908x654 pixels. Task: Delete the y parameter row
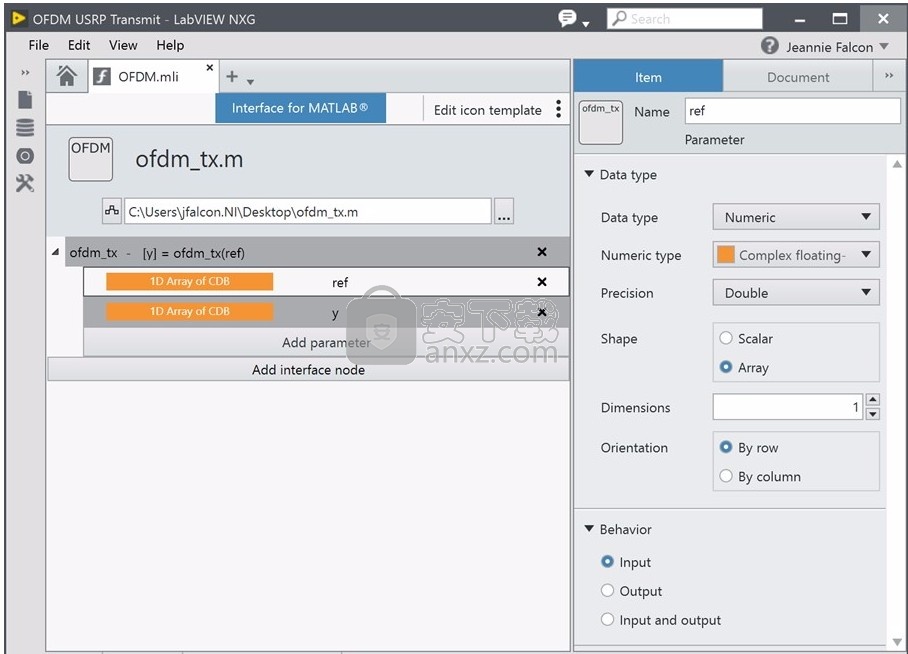pyautogui.click(x=542, y=312)
